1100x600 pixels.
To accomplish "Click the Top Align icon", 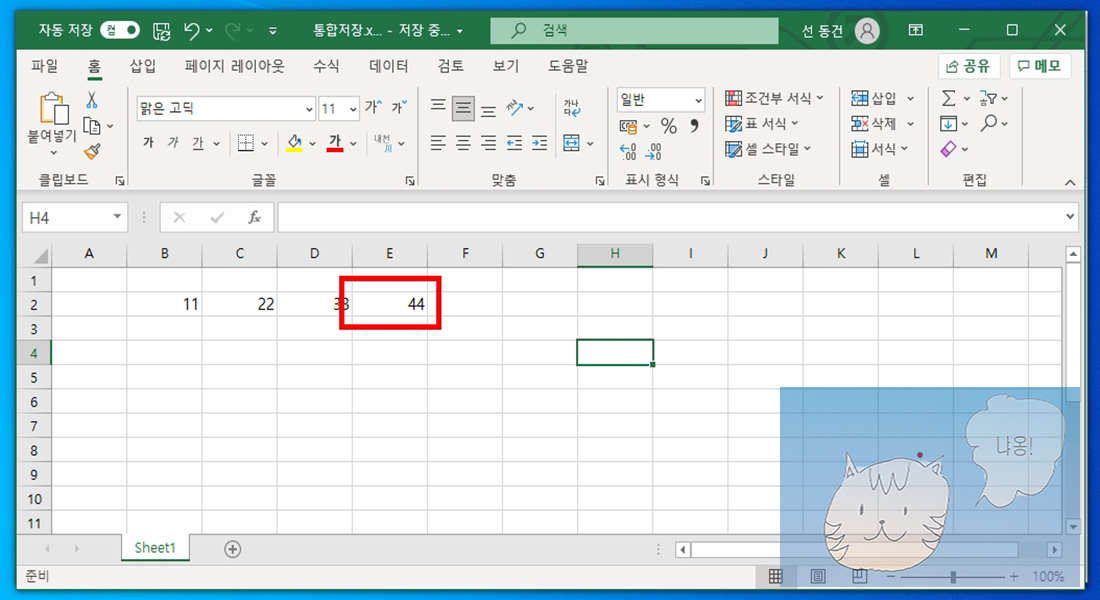I will [x=438, y=107].
